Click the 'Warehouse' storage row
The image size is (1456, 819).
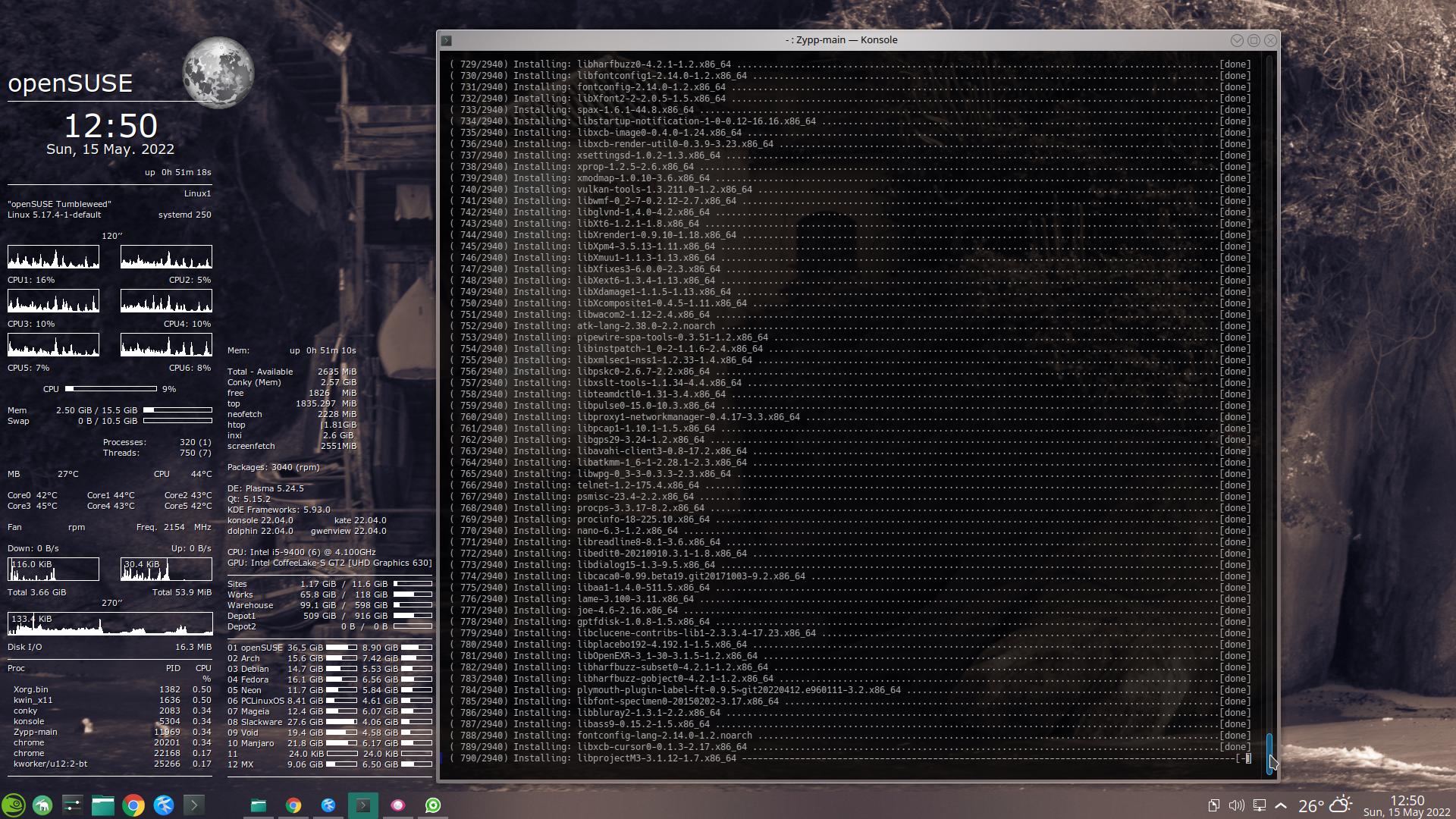(x=330, y=605)
